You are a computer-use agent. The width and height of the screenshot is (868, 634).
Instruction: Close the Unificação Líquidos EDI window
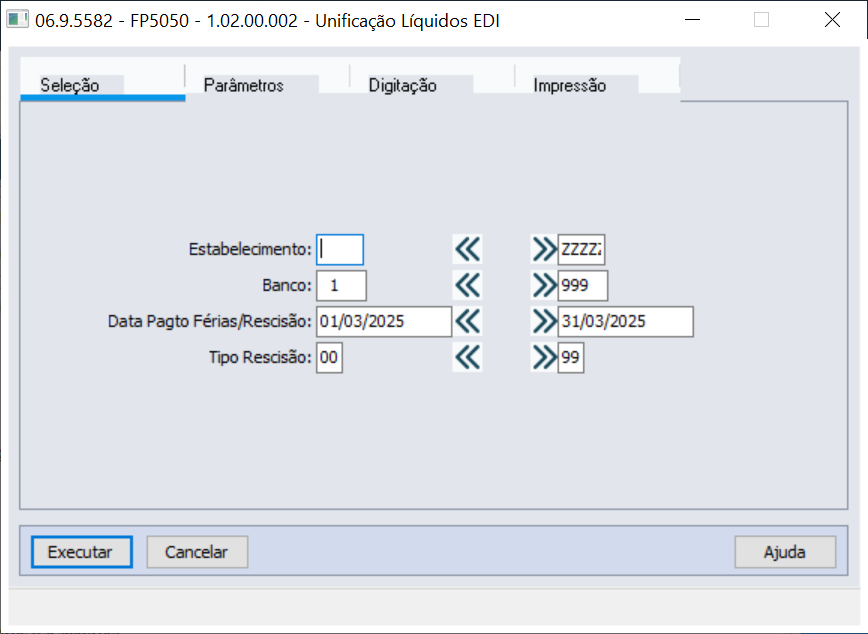832,20
